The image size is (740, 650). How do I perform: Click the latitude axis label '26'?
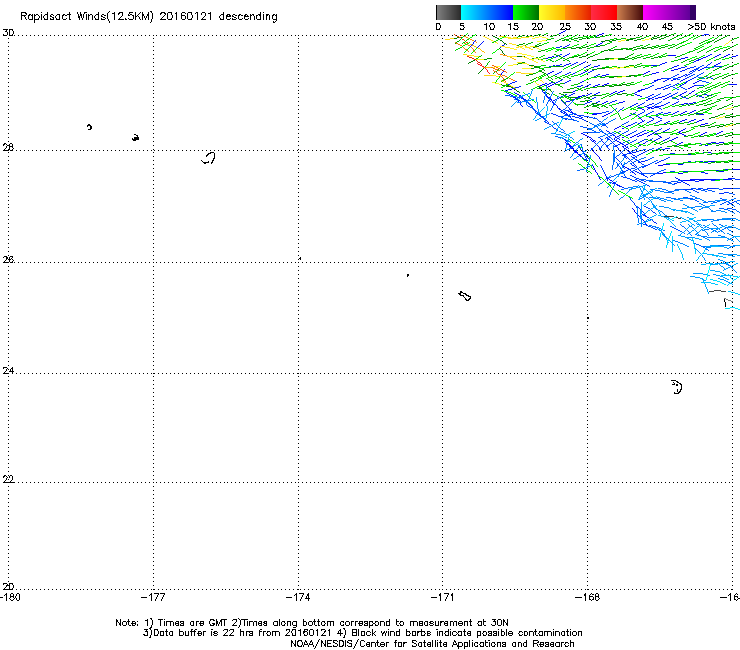(8, 259)
